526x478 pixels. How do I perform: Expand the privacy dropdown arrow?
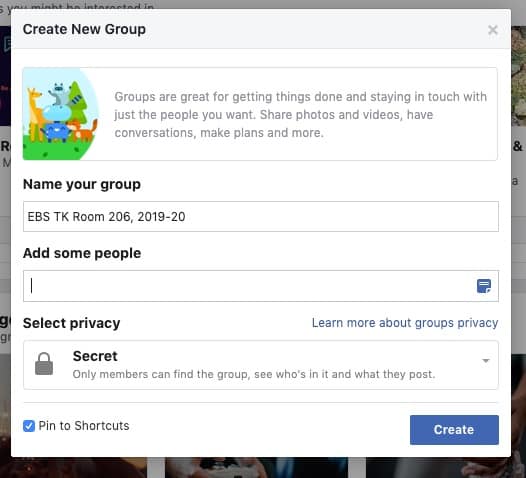(x=485, y=361)
